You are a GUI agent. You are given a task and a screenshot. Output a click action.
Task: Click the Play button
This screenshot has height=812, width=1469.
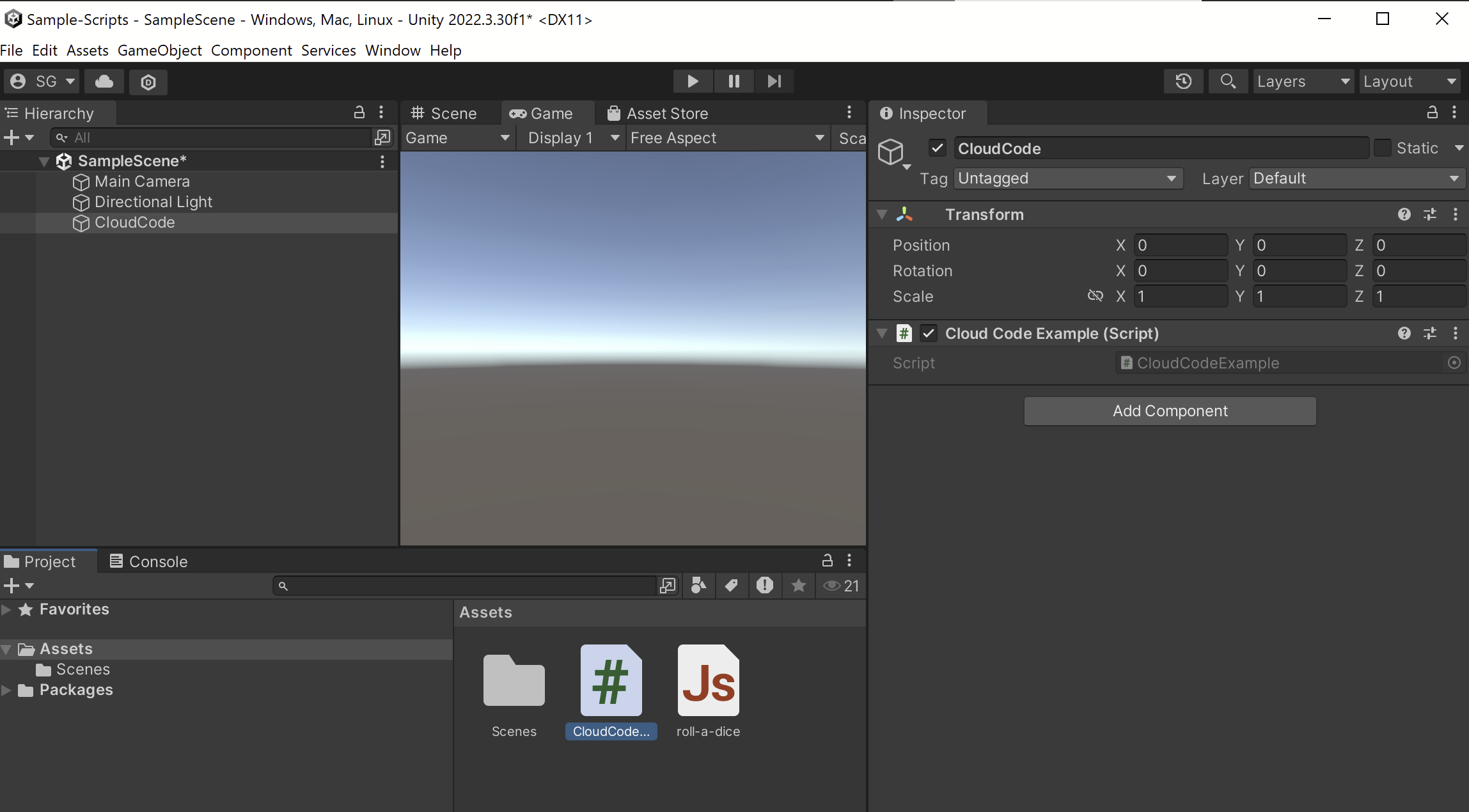point(692,81)
